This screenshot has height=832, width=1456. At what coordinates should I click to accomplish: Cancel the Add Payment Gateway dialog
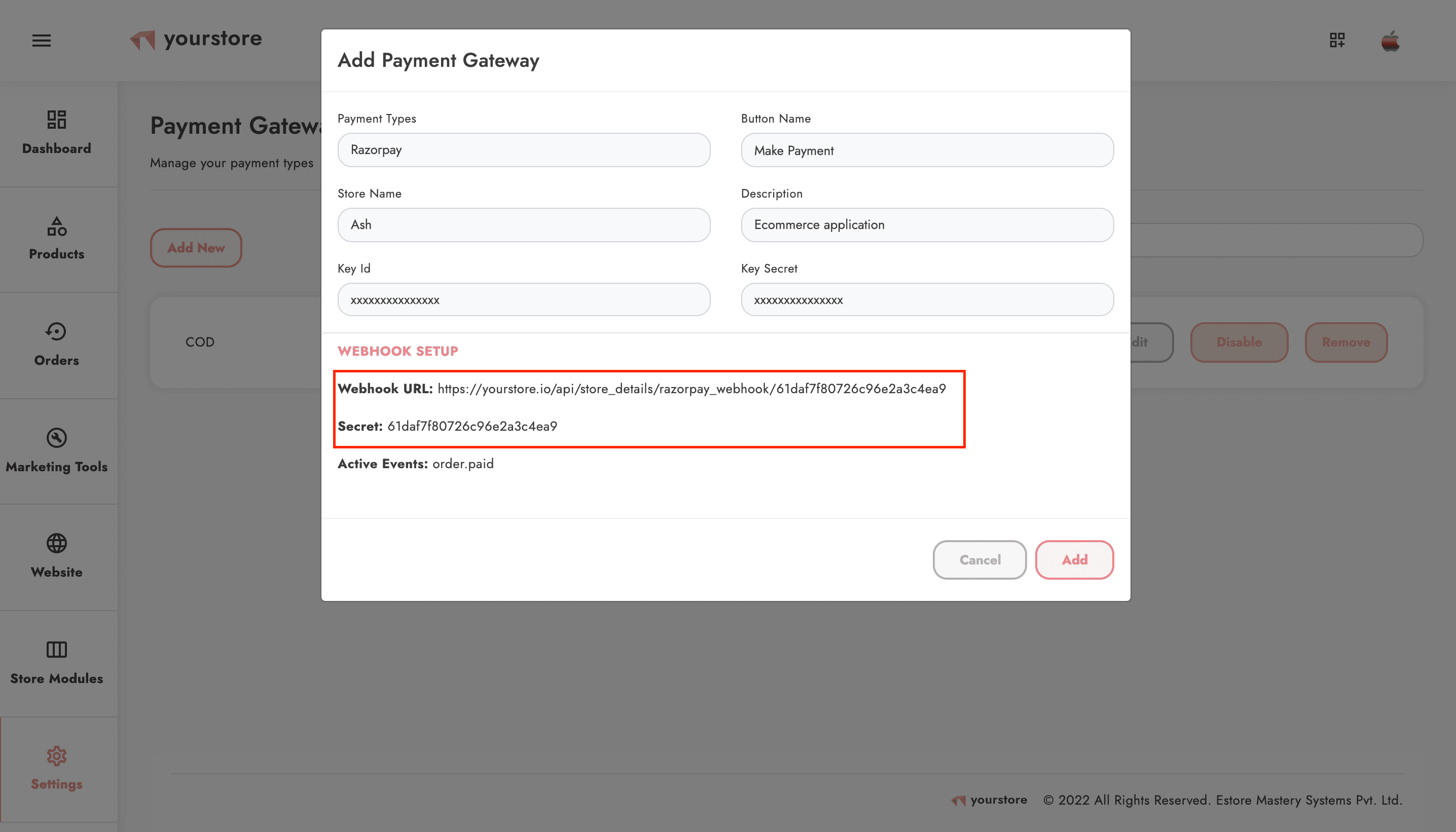979,559
